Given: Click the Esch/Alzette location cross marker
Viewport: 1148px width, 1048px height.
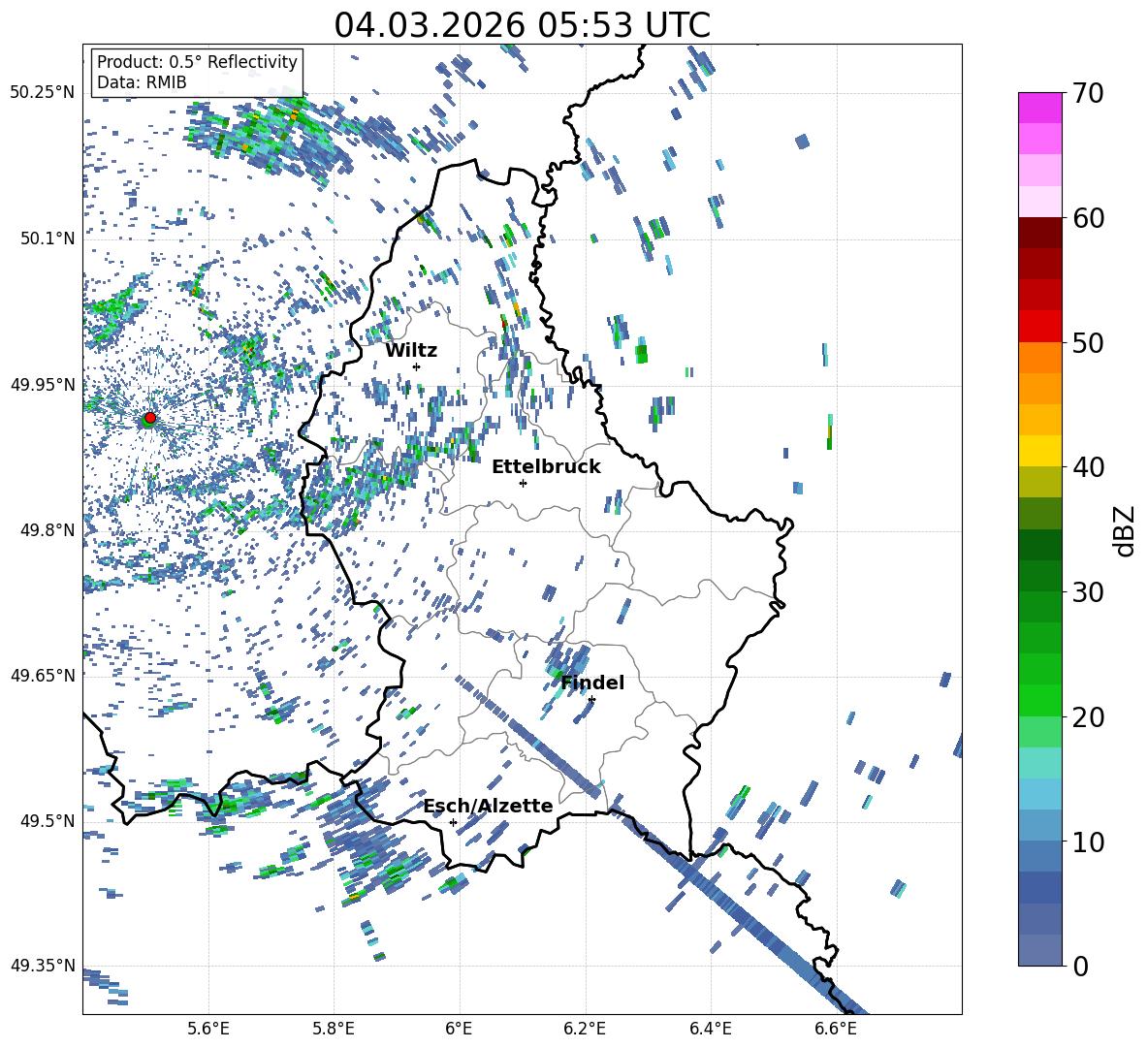Looking at the screenshot, I should (x=453, y=822).
